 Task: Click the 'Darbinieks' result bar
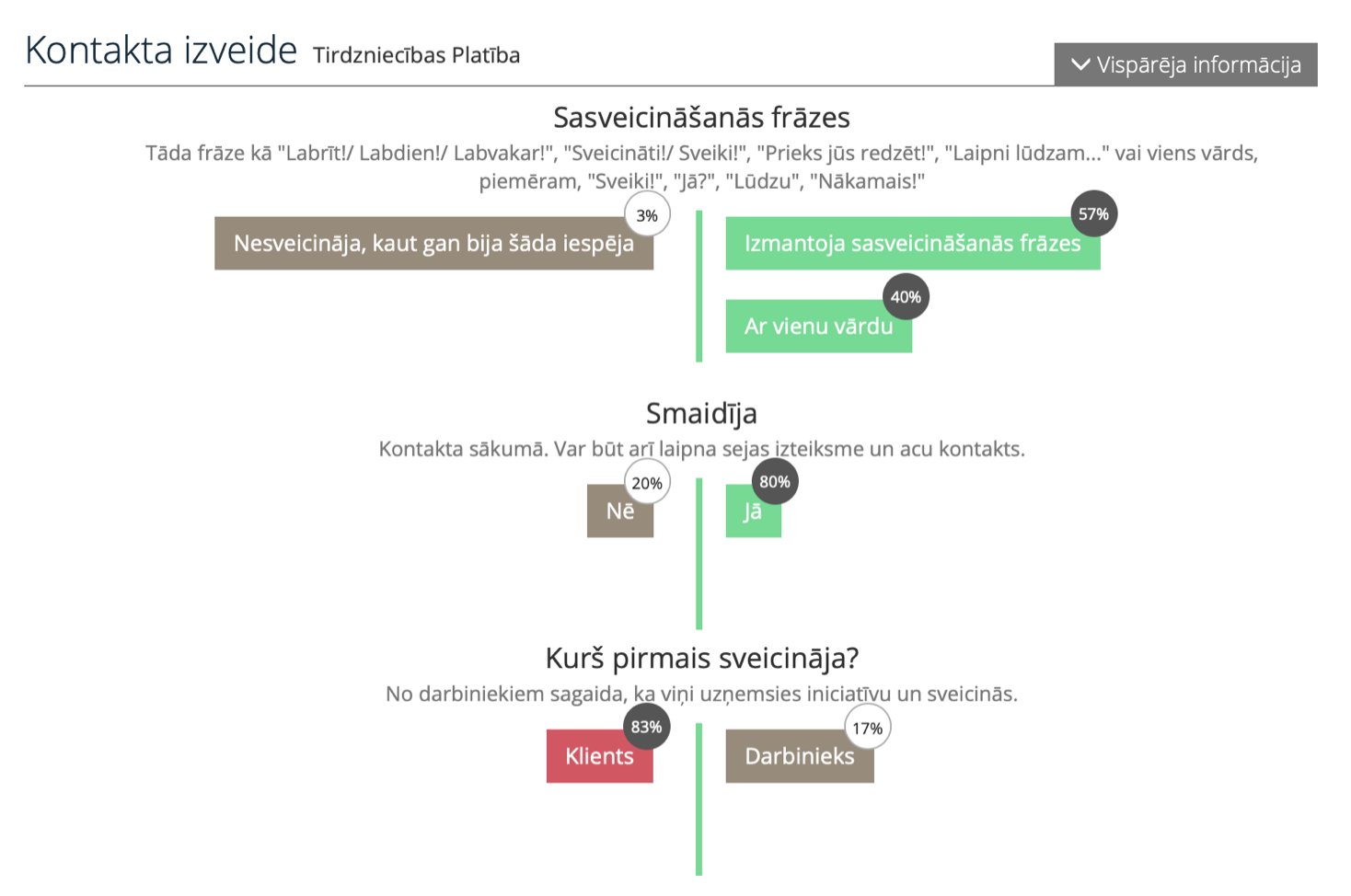pos(799,756)
